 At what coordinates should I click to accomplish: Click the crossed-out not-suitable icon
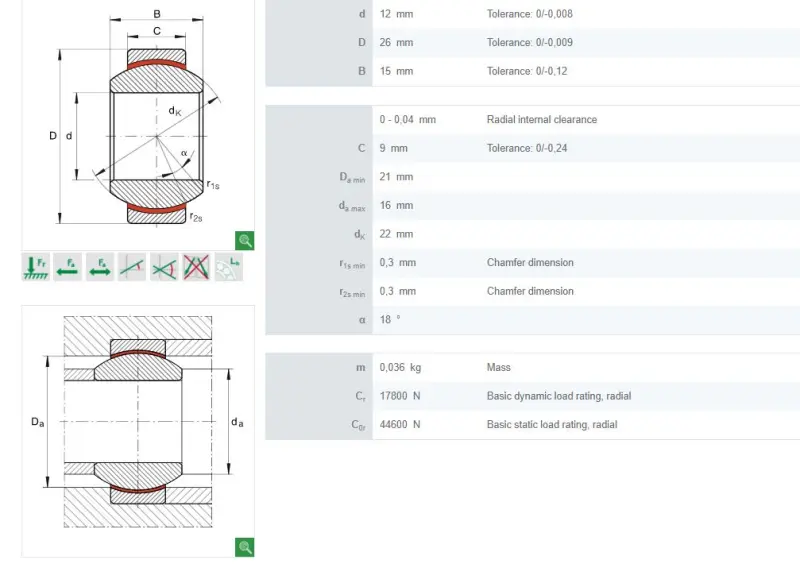(x=196, y=267)
